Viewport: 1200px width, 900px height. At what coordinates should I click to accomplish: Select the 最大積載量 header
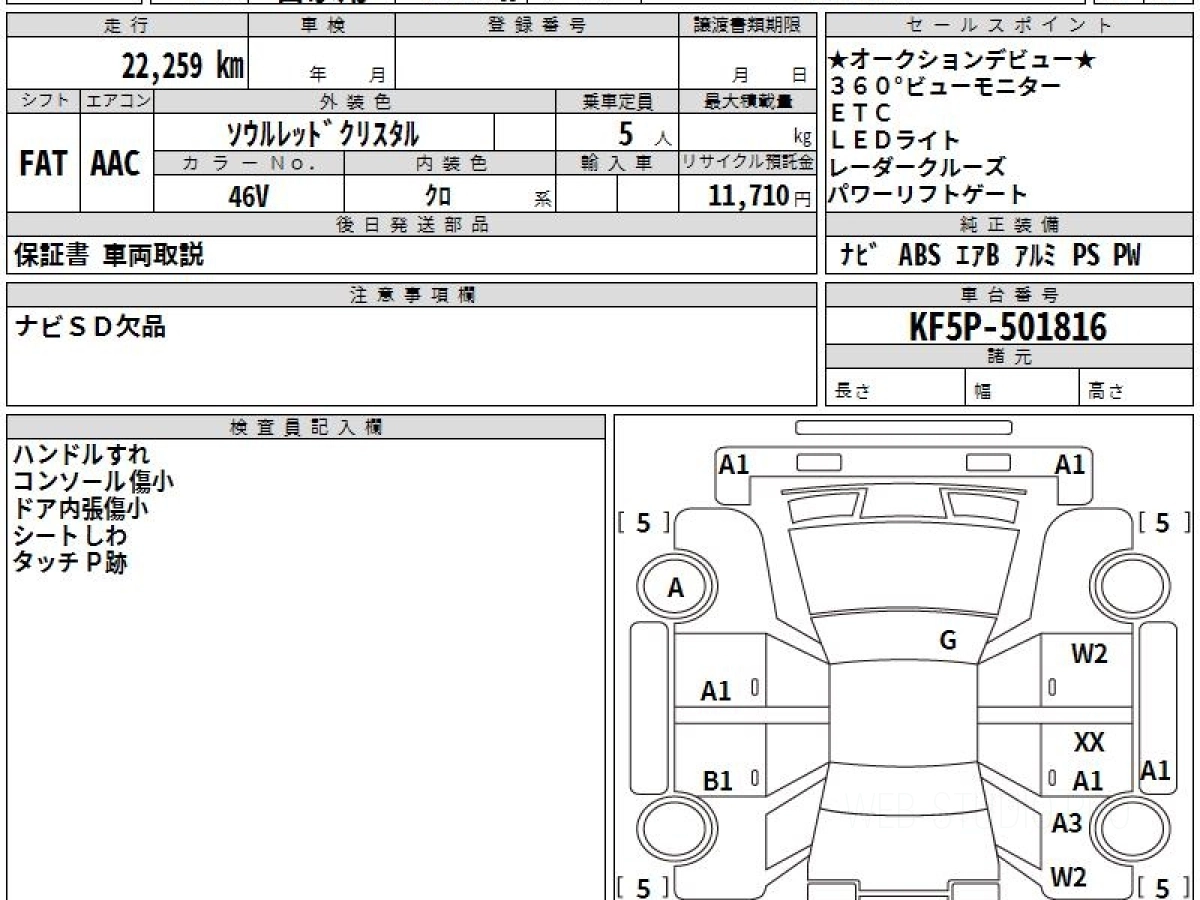coord(748,101)
